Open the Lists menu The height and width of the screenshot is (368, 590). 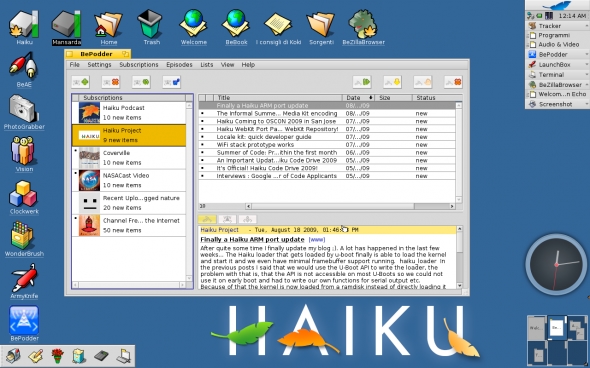[x=207, y=65]
